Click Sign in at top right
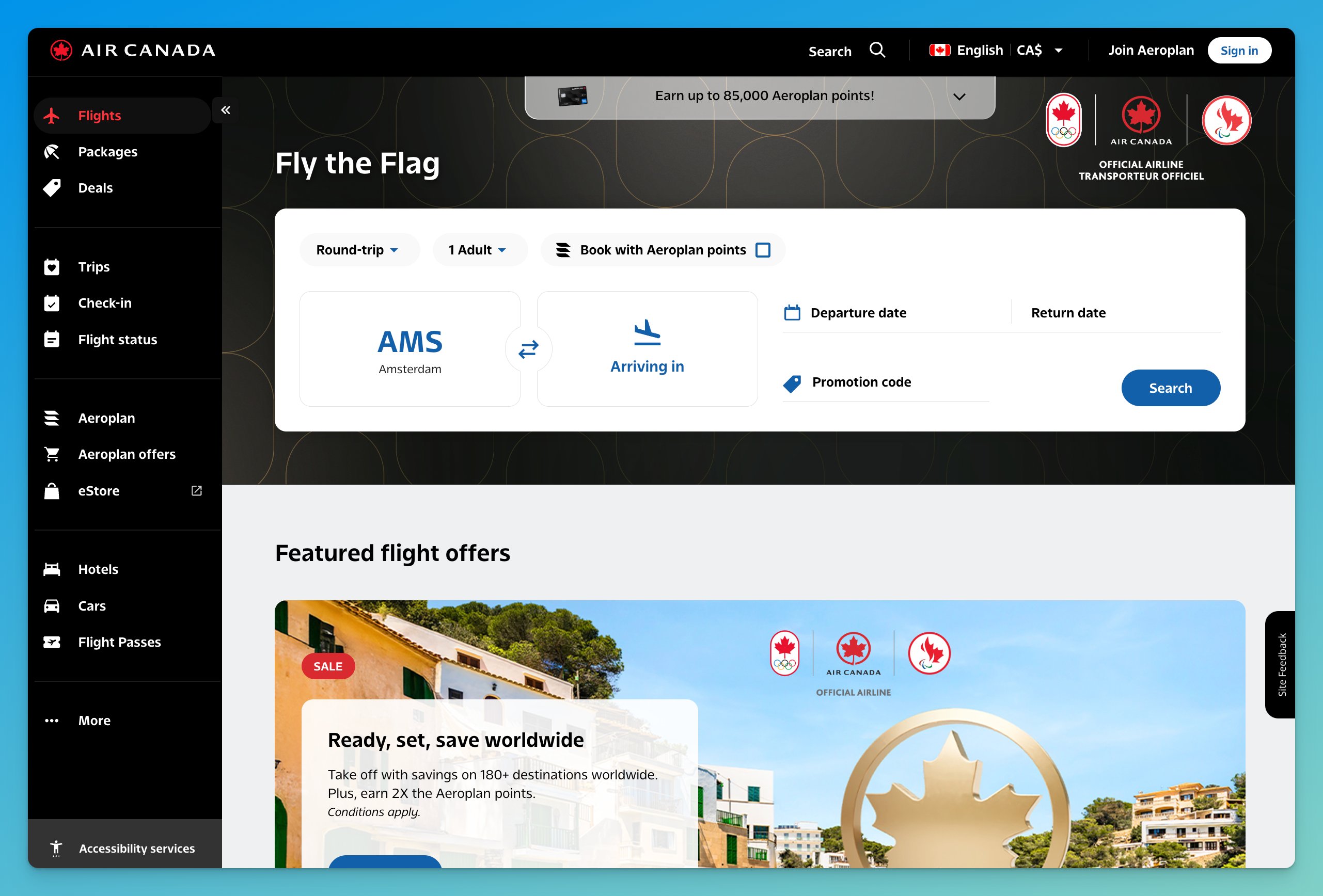The image size is (1323, 896). 1239,50
